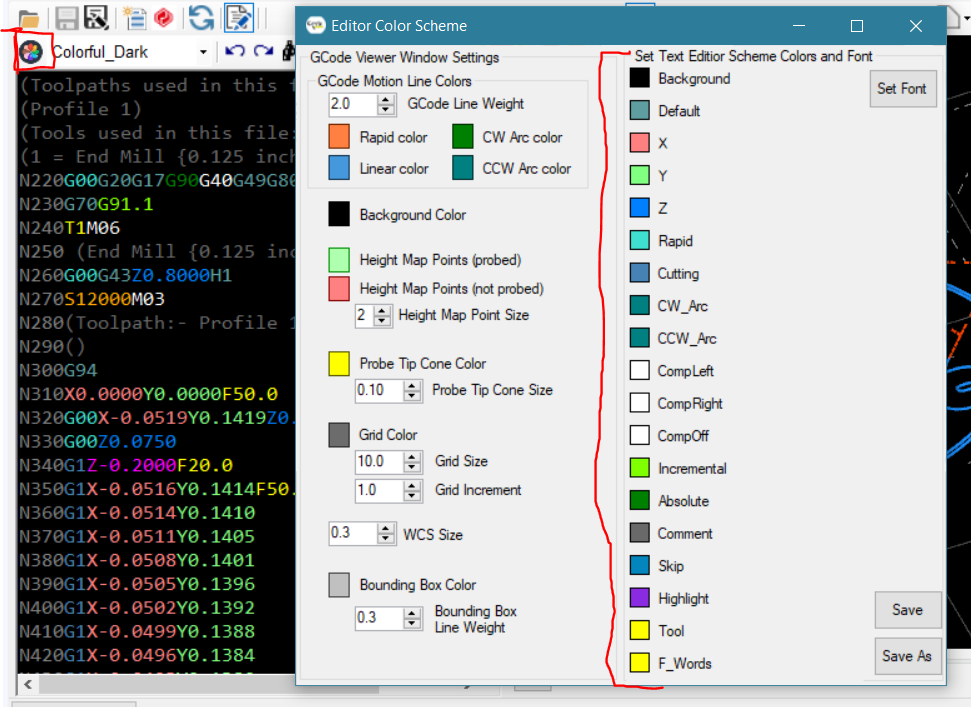Increase the Height Map Point Size spinner

click(x=382, y=310)
